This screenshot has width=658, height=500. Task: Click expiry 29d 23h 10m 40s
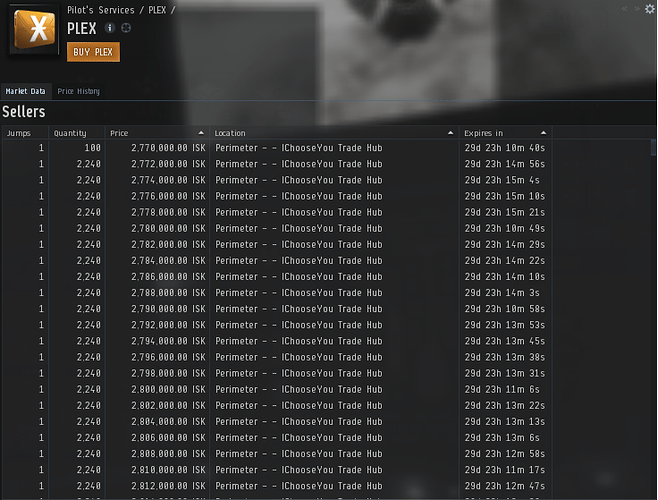[504, 148]
